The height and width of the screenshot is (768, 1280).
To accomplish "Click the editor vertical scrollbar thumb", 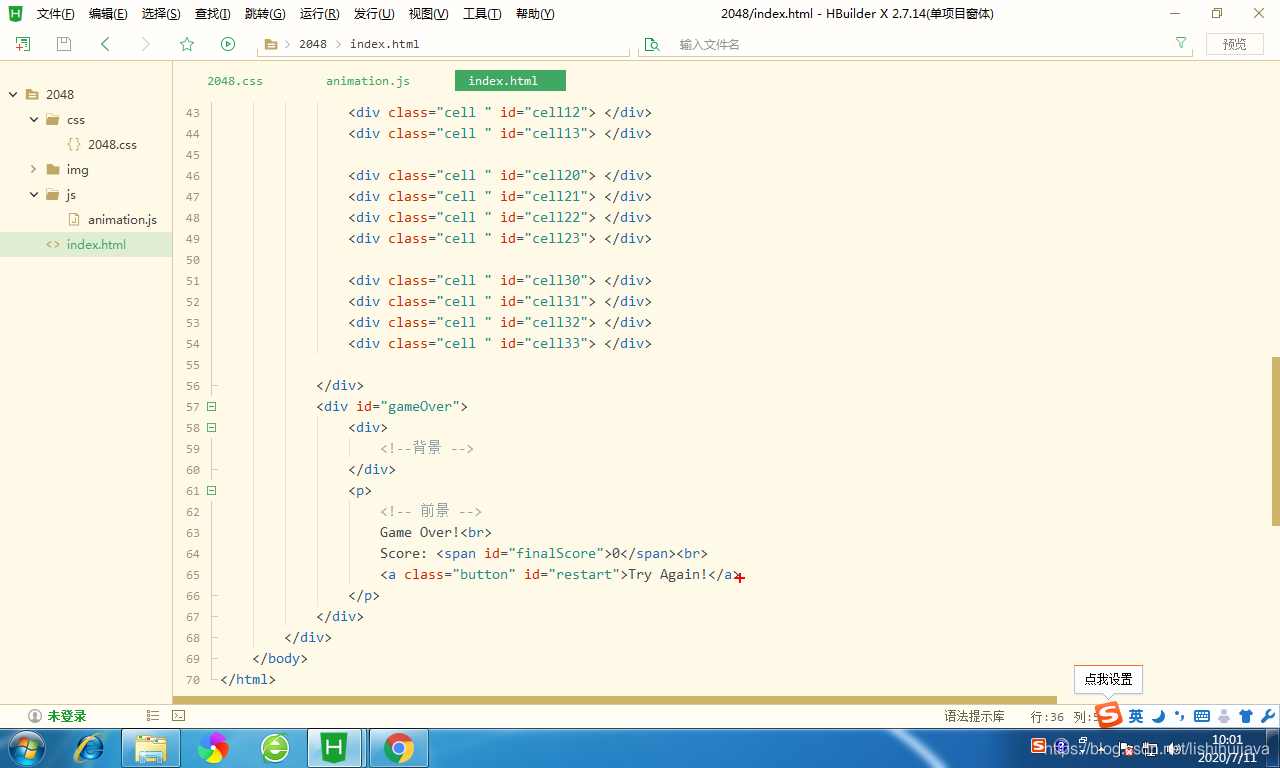I will click(1276, 441).
